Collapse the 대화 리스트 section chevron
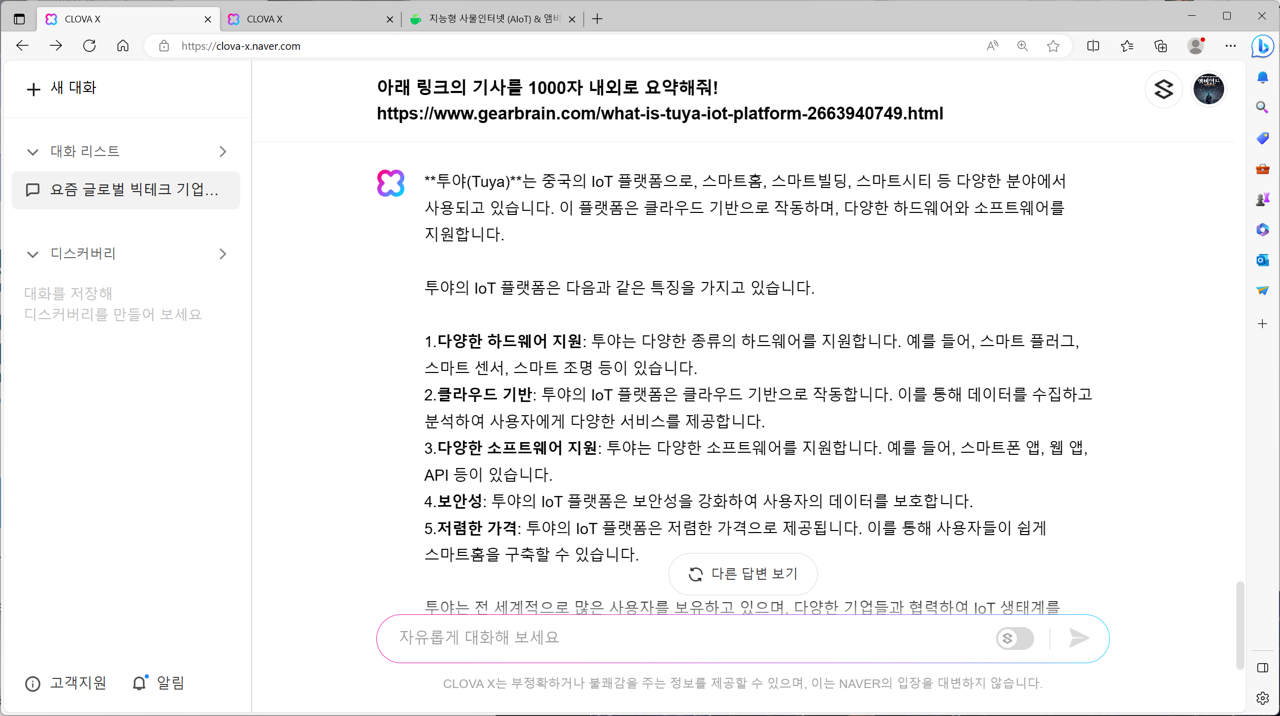The image size is (1280, 716). click(x=33, y=152)
